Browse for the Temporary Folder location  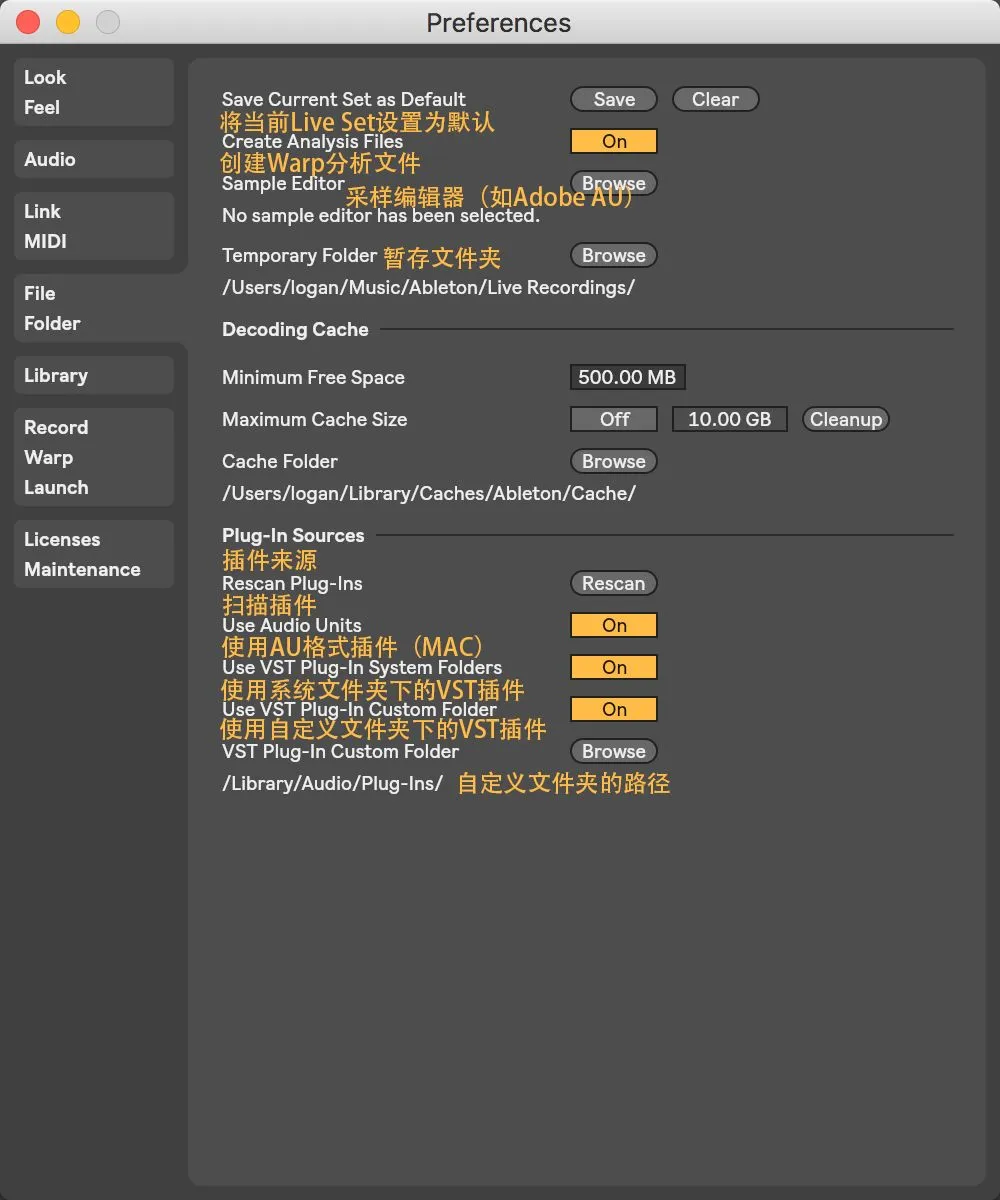click(613, 255)
